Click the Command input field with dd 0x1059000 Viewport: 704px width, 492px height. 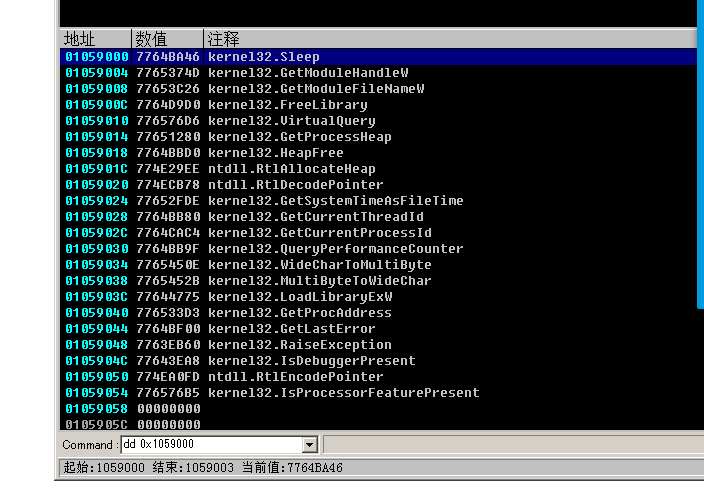click(x=212, y=444)
